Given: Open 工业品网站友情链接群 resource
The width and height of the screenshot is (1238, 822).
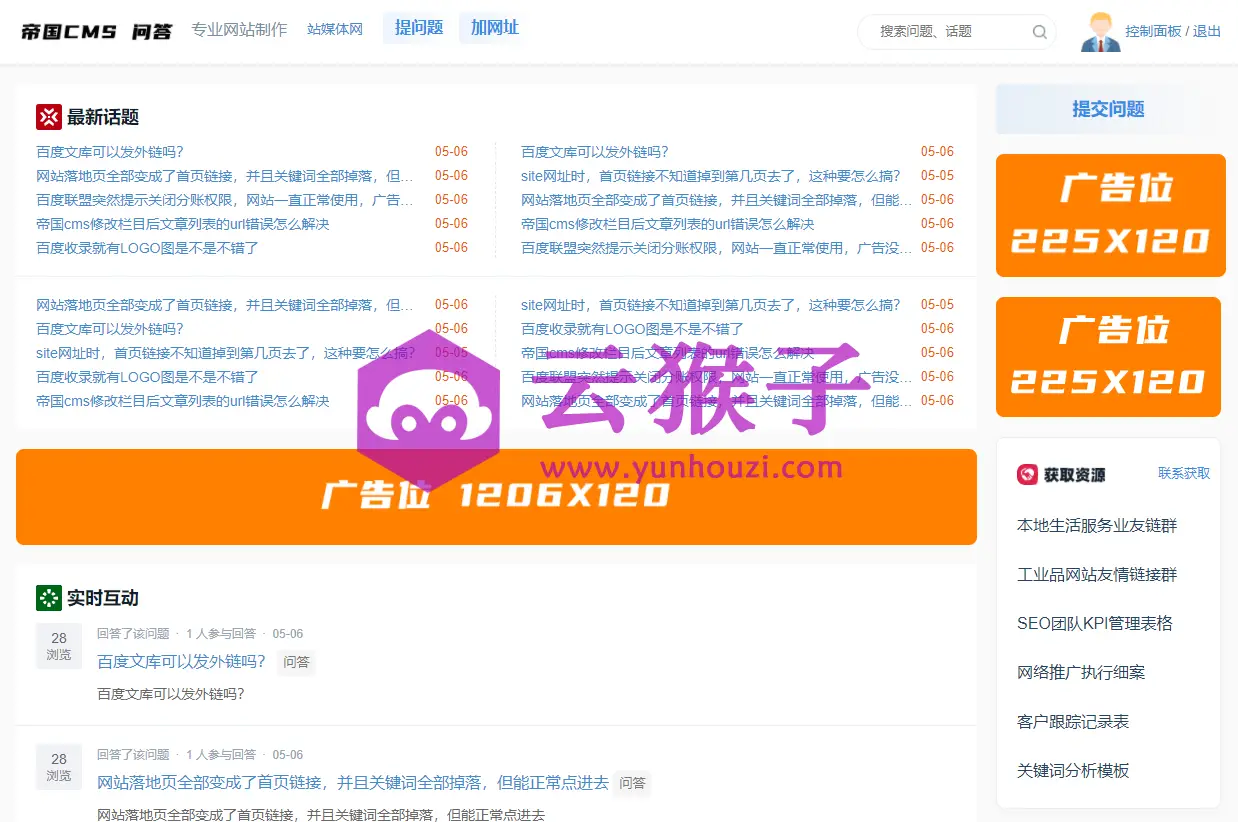Looking at the screenshot, I should 1097,575.
